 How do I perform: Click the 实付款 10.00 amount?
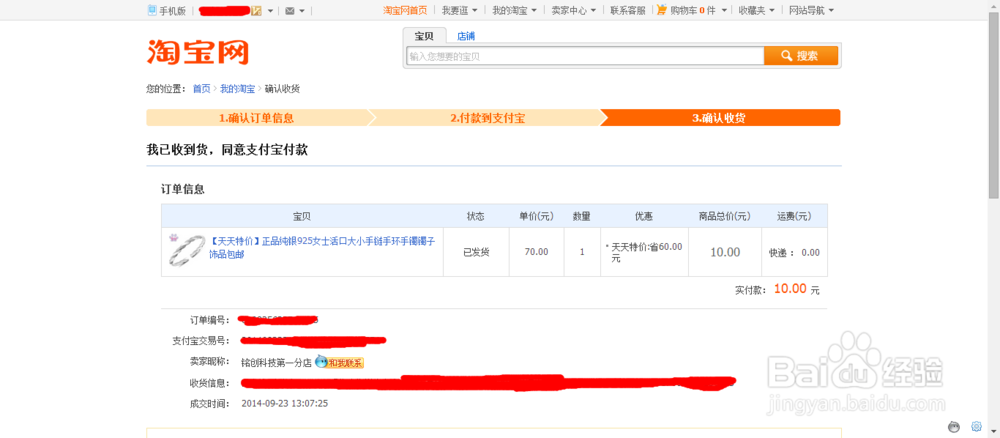[x=790, y=289]
